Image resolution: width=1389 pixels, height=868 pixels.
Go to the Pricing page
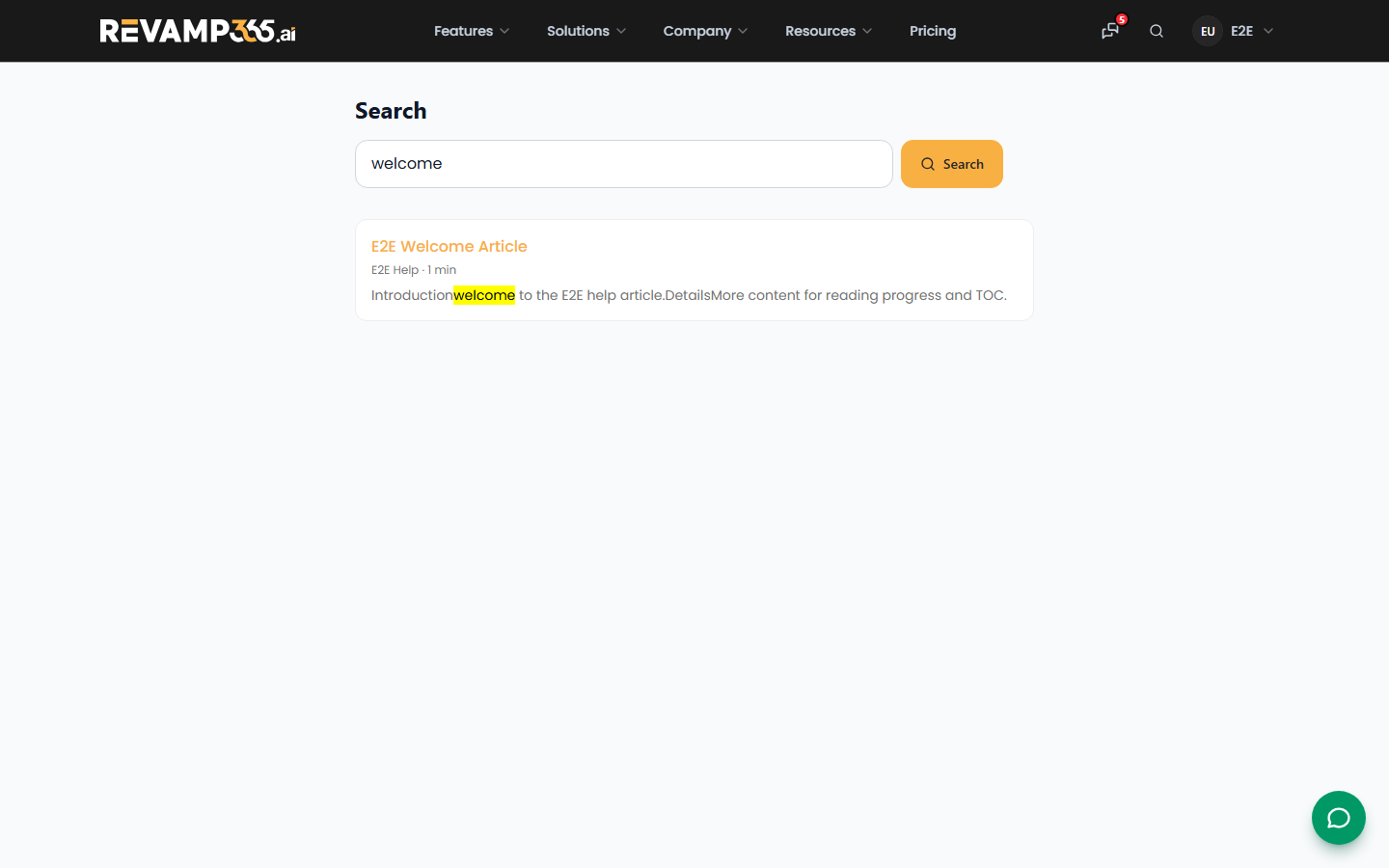[x=933, y=31]
